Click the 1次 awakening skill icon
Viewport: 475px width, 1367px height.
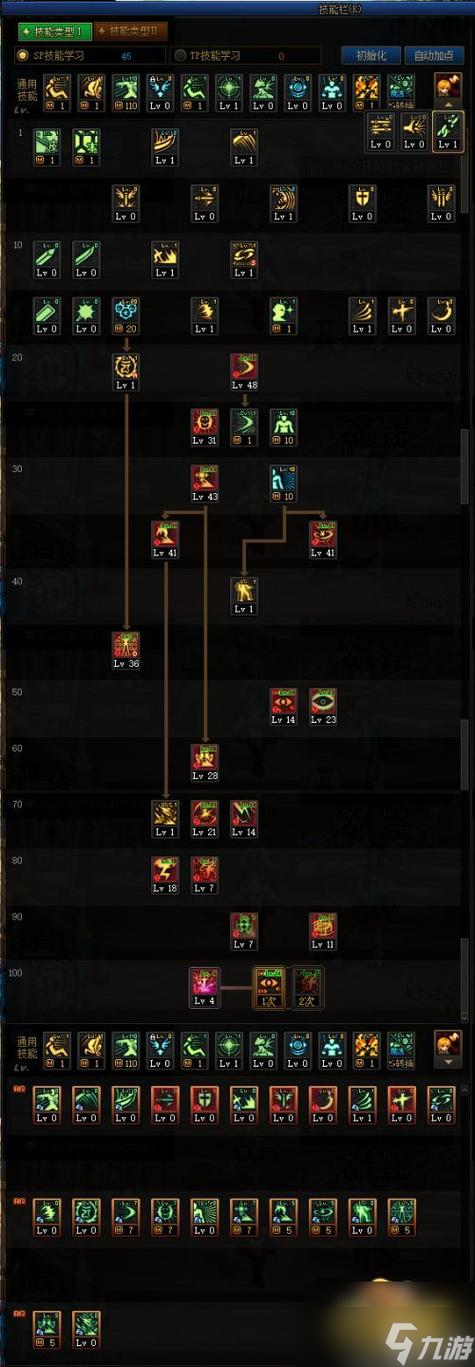point(268,987)
